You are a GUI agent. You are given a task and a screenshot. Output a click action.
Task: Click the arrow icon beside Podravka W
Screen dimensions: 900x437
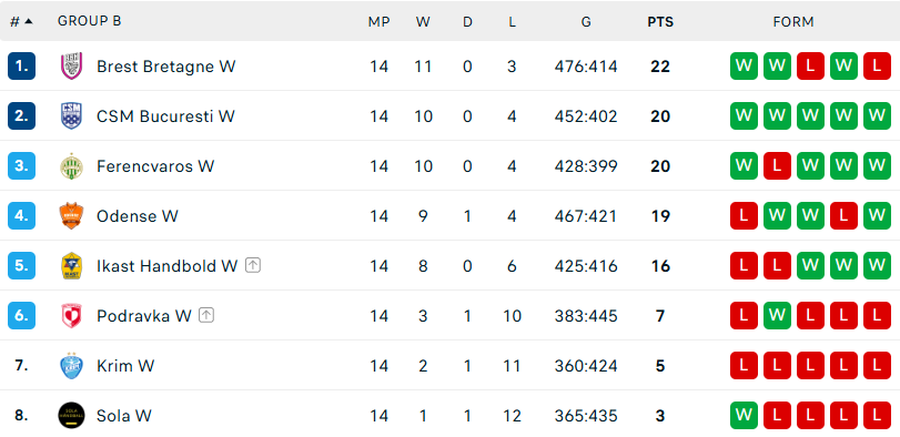[x=206, y=316]
